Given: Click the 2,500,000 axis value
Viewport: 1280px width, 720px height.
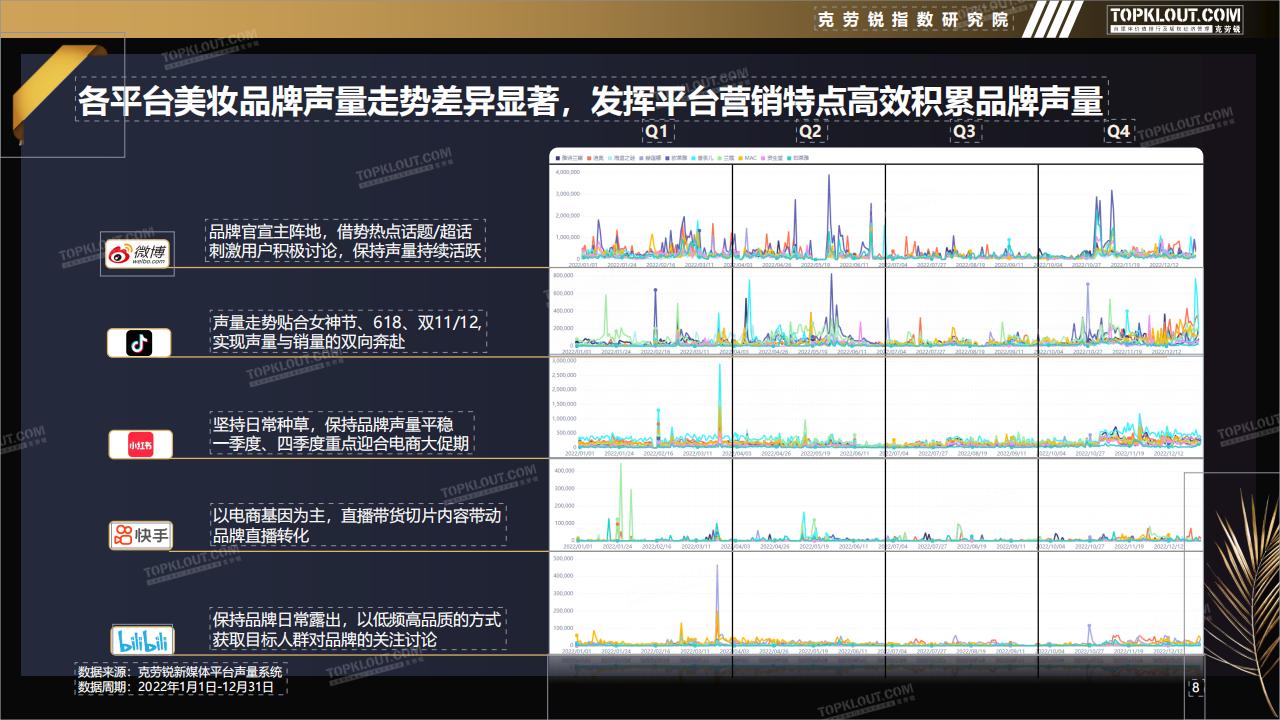Looking at the screenshot, I should coord(564,374).
